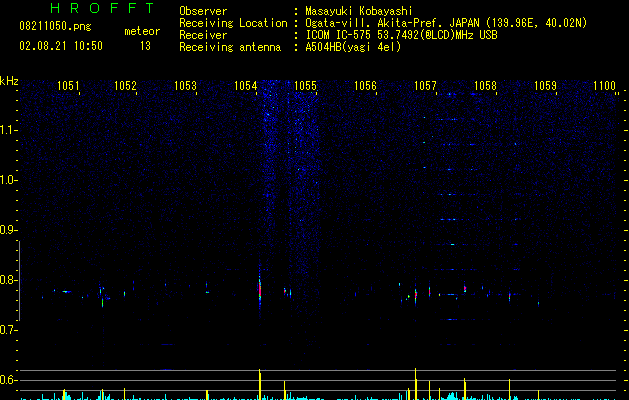Image resolution: width=629 pixels, height=400 pixels.
Task: Click the Receiving Location field label
Action: [233, 23]
